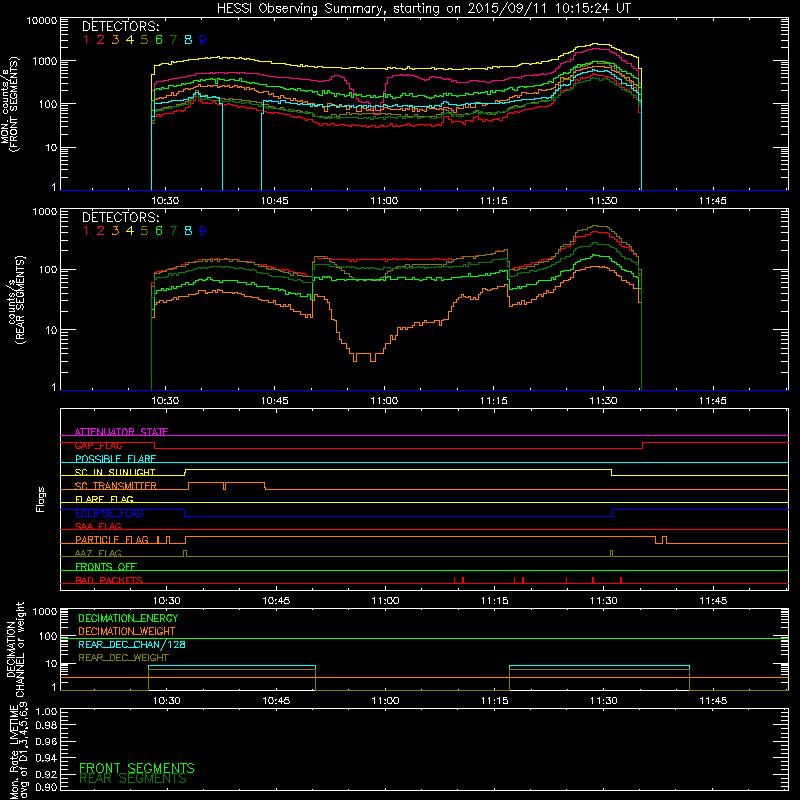
Task: Click the SAA_FLAG label
Action: tap(98, 526)
